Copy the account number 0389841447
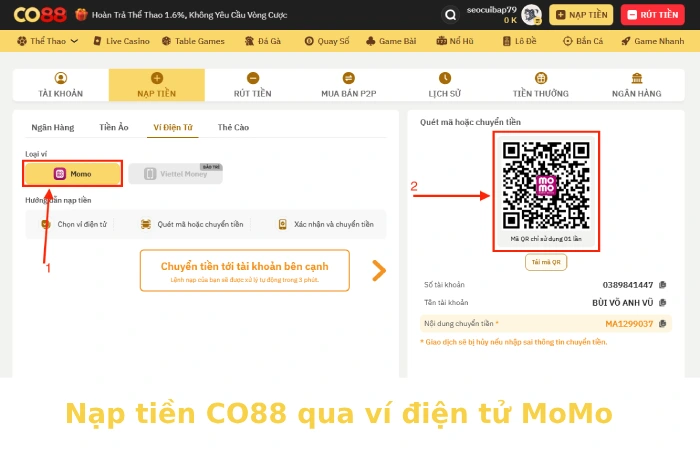This screenshot has width=700, height=450. point(662,285)
